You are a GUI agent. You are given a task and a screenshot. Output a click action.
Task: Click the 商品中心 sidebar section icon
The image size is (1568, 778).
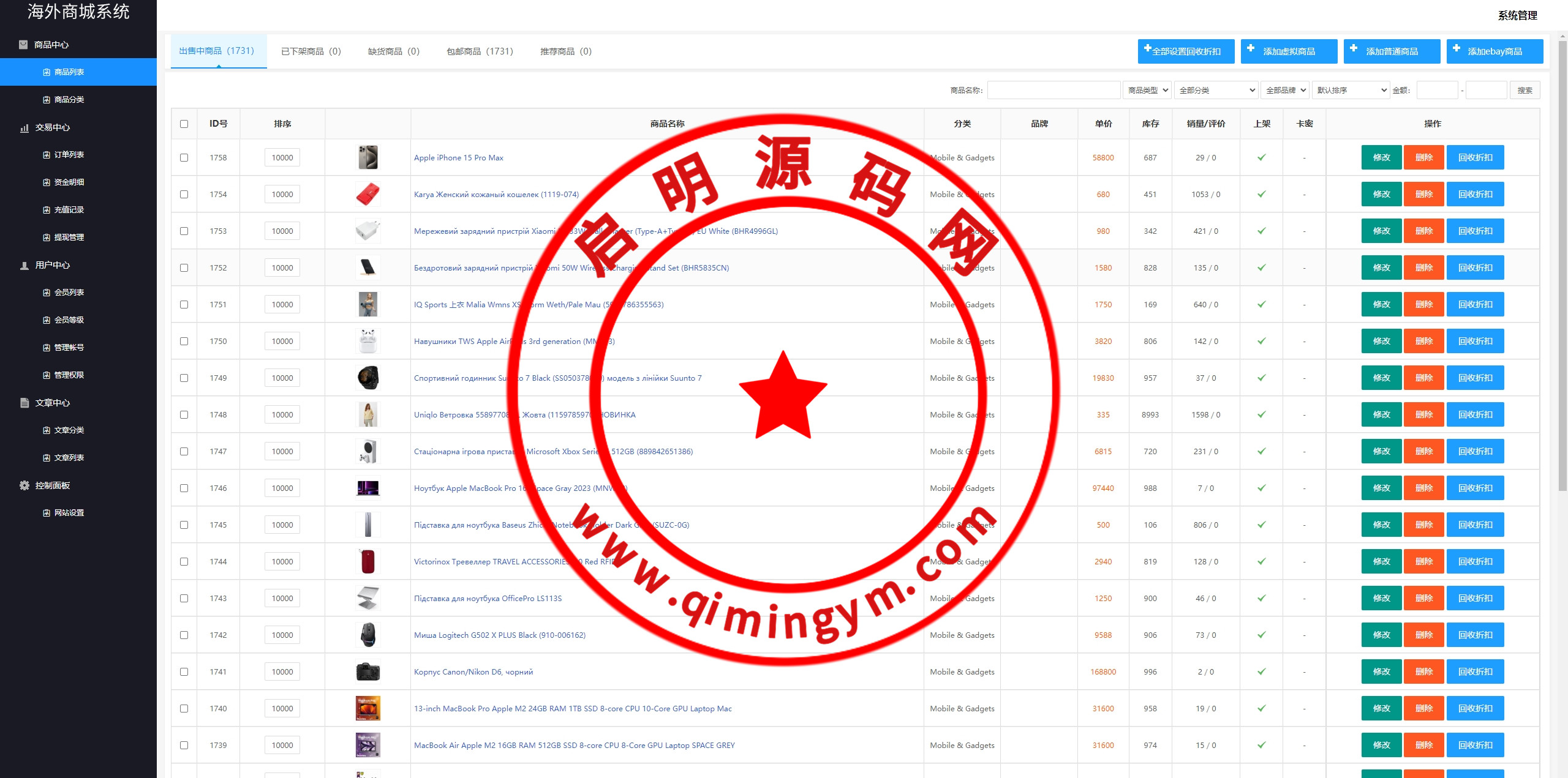click(23, 45)
